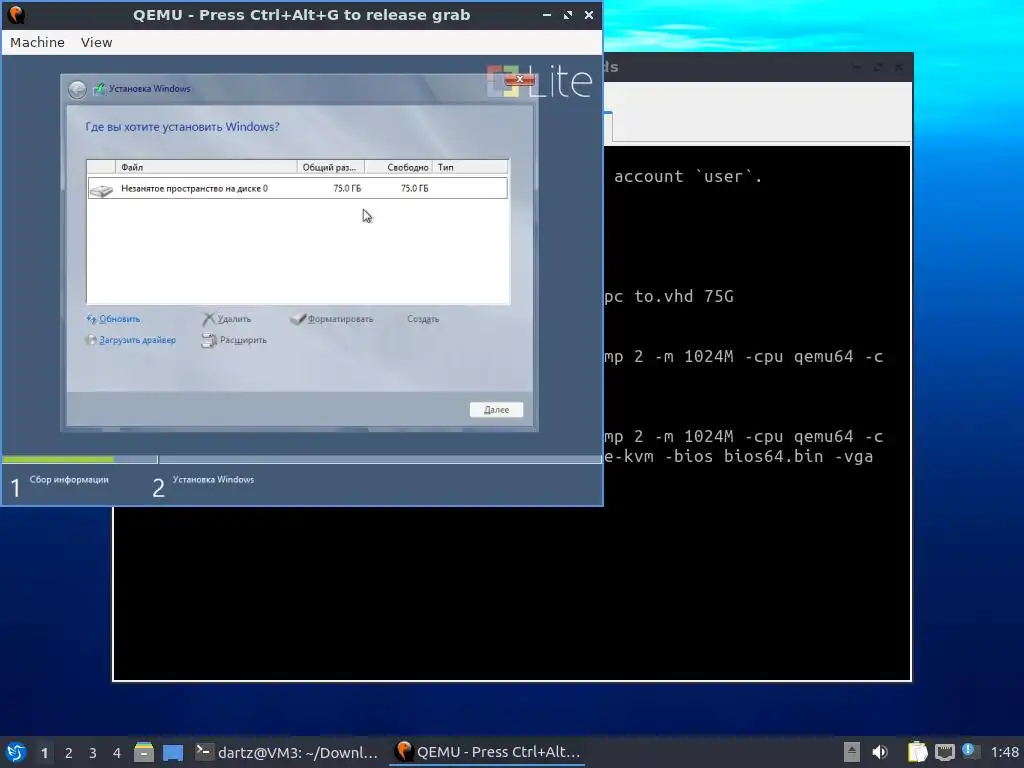This screenshot has width=1024, height=768.
Task: Click the X icon beside Удалить
Action: [208, 319]
